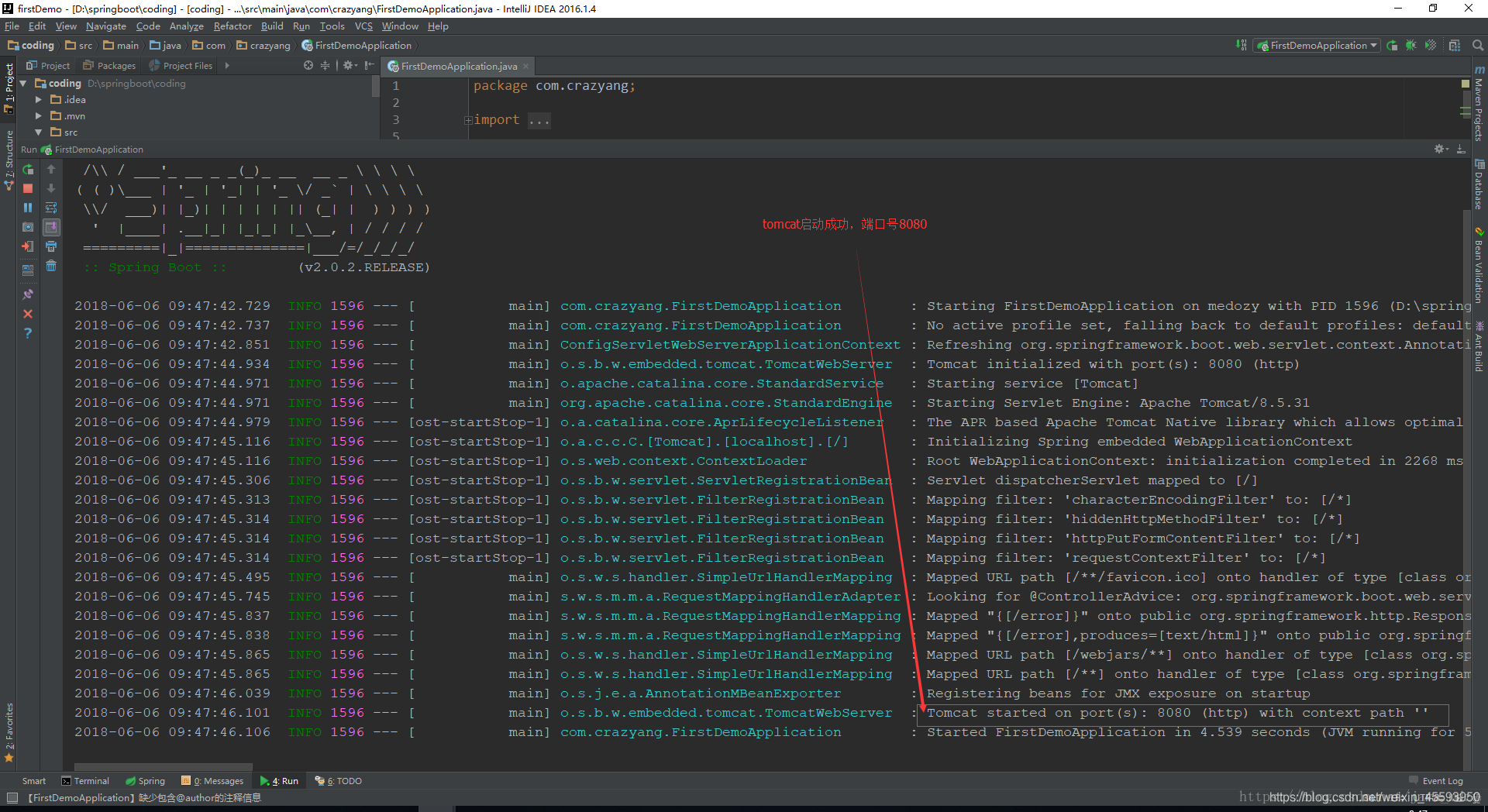Screen dimensions: 1488x812
Task: Switch to the Packages view tab
Action: tap(109, 66)
